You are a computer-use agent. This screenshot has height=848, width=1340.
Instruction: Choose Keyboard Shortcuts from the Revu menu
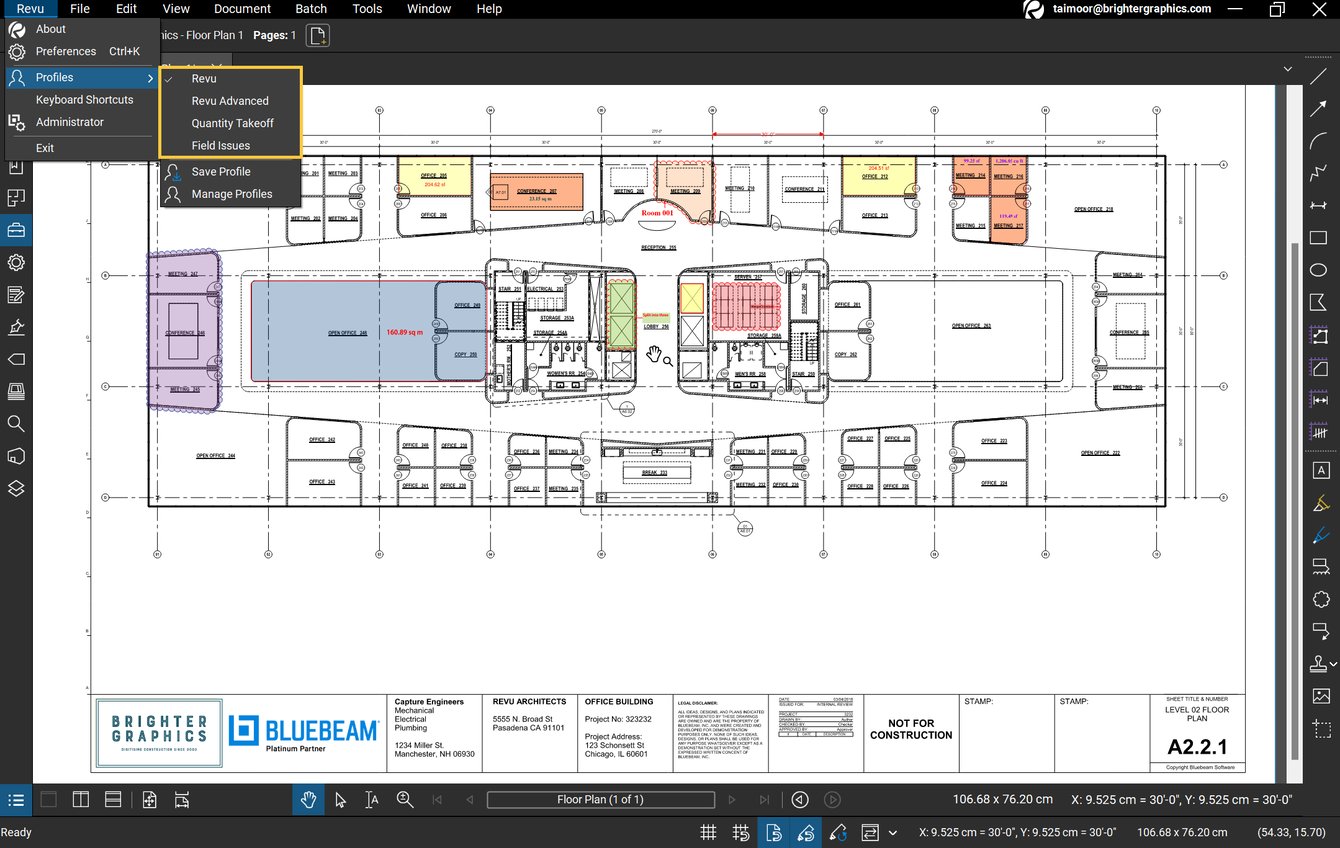pos(85,99)
